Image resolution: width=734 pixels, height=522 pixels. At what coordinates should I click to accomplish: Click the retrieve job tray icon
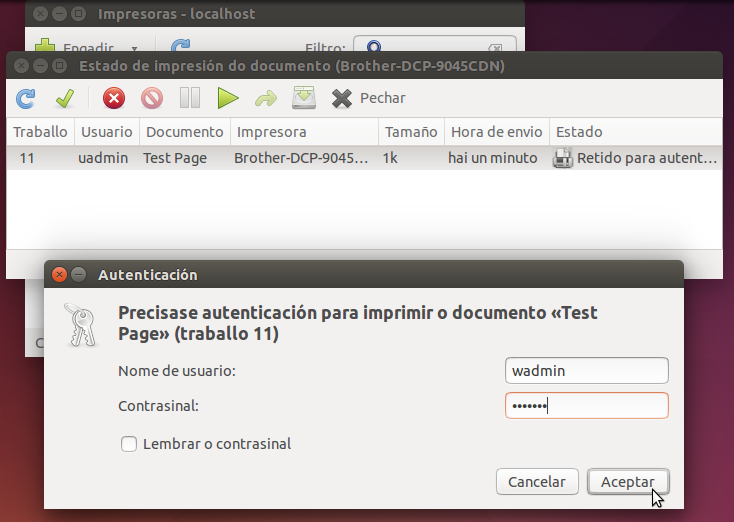pos(304,98)
